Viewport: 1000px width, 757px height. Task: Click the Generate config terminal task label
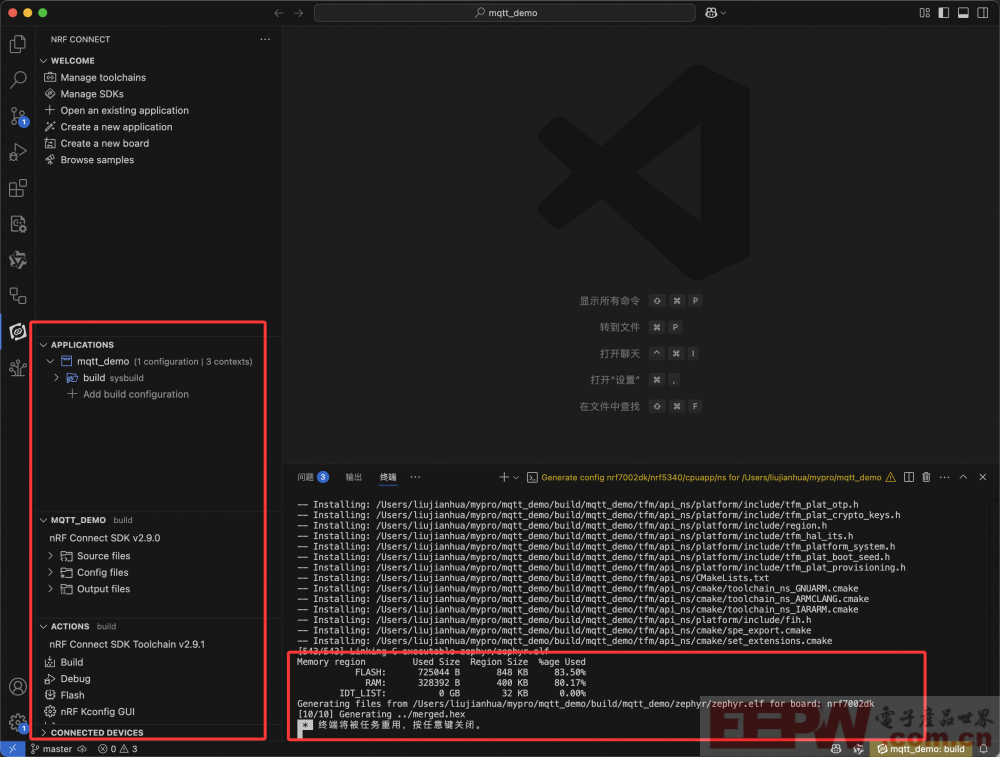(x=711, y=477)
